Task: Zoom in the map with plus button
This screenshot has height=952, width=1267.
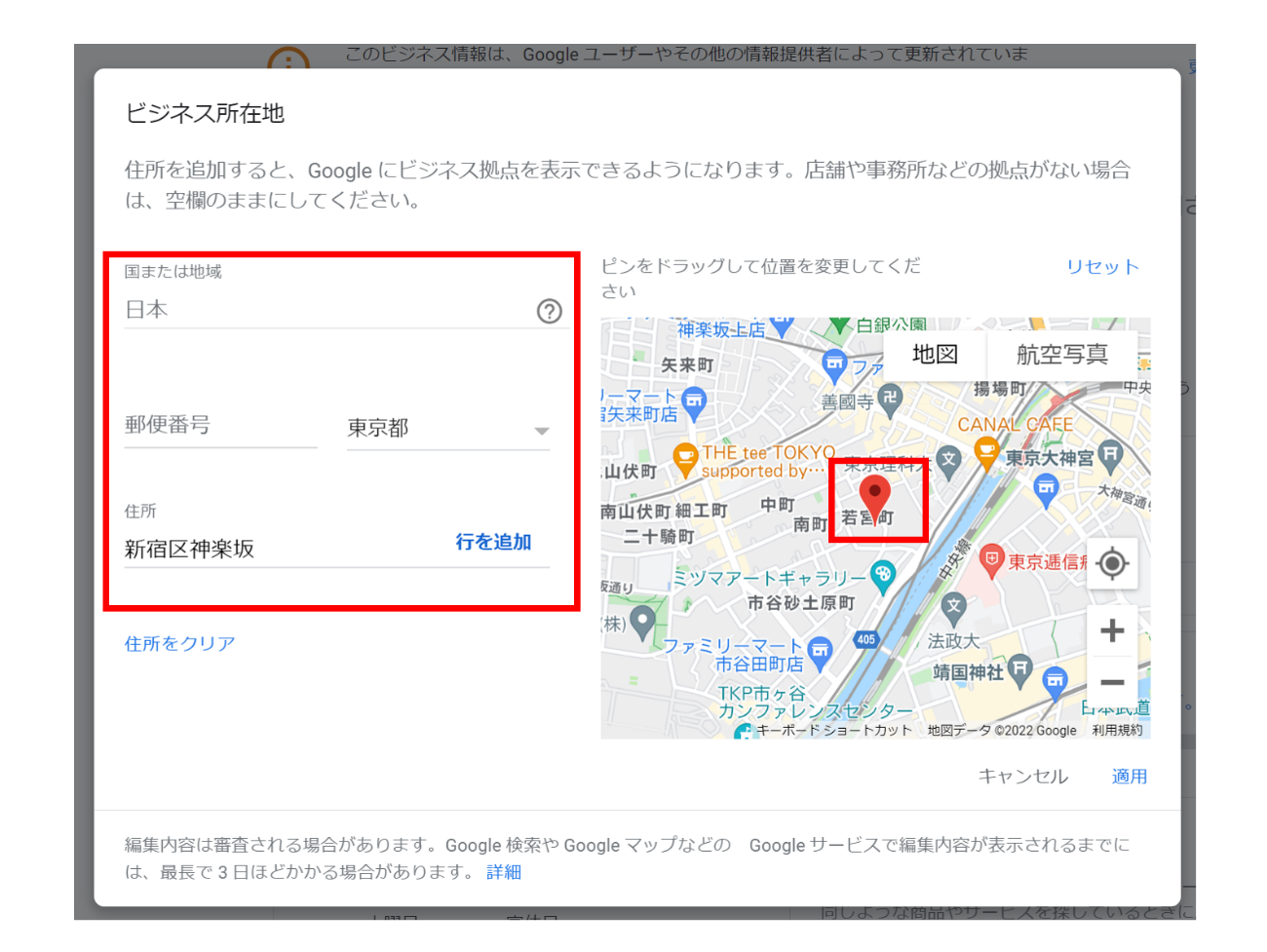Action: click(1112, 630)
